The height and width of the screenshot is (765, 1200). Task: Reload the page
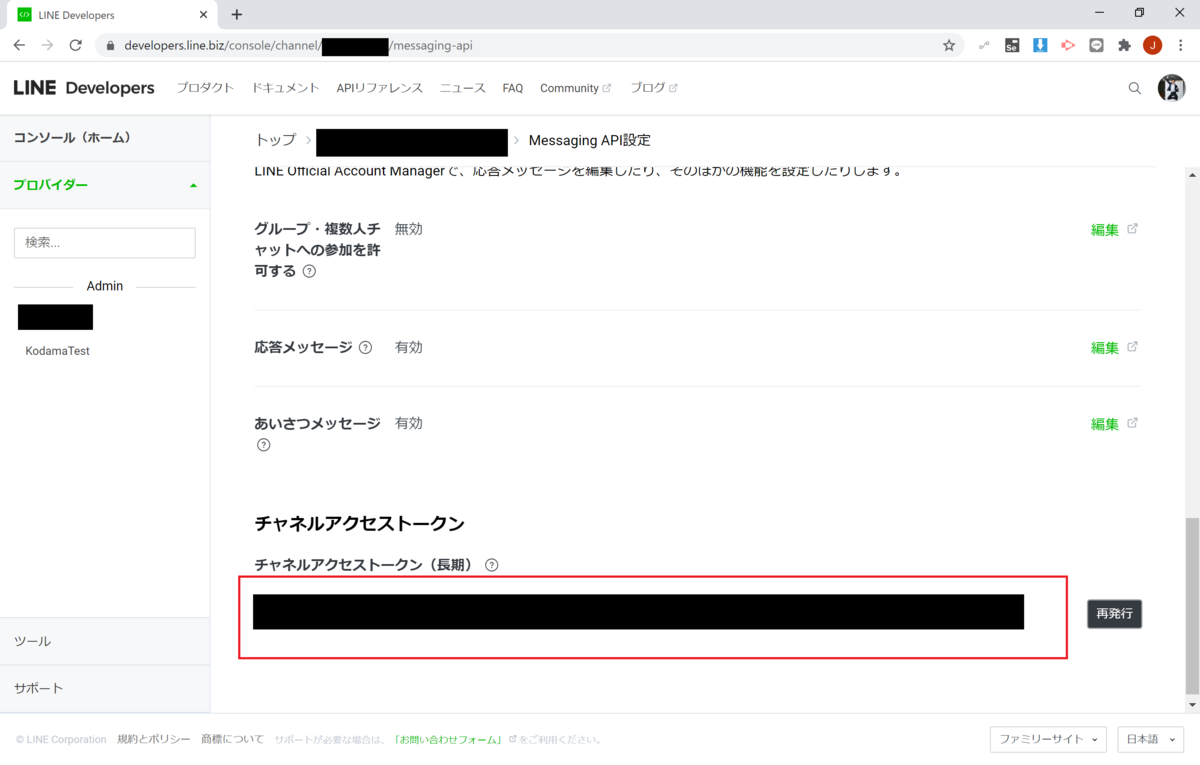77,45
